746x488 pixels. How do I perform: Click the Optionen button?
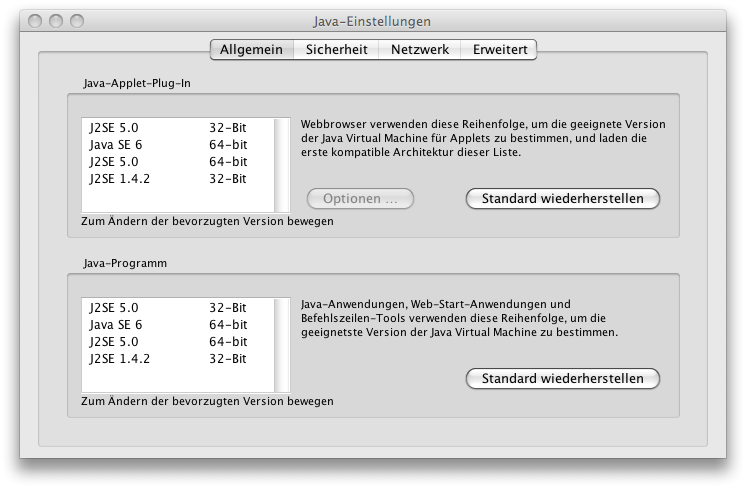coord(360,199)
